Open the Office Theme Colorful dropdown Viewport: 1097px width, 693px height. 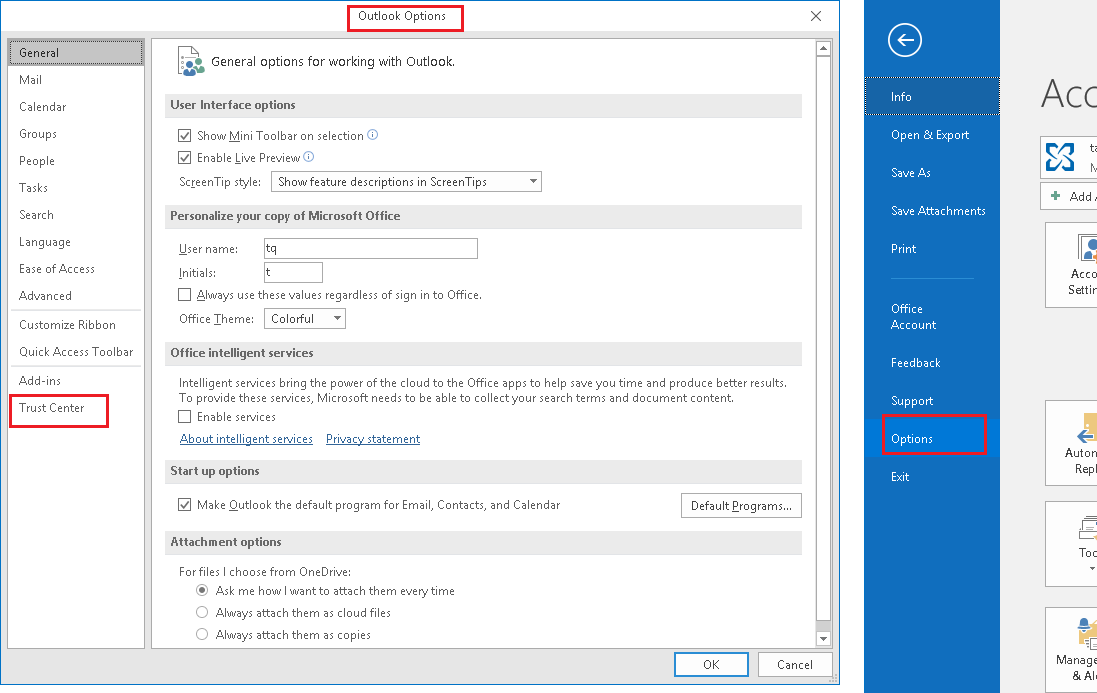click(x=304, y=319)
